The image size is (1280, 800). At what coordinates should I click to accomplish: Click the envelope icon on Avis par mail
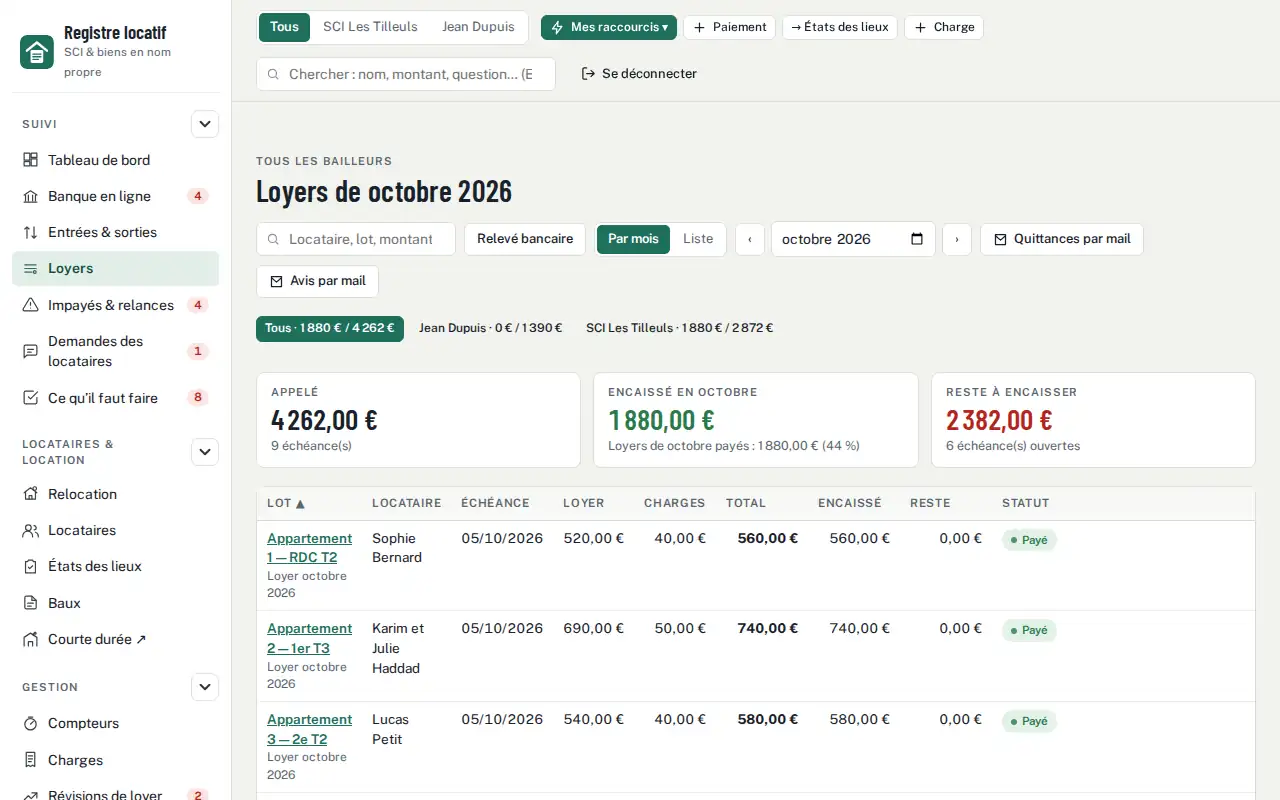click(x=277, y=281)
